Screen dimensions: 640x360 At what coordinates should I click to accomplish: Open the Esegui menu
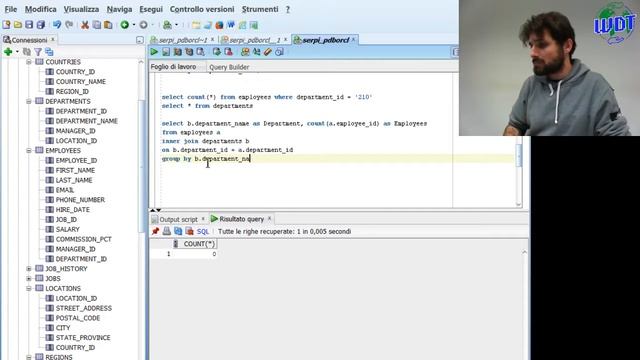pyautogui.click(x=151, y=9)
